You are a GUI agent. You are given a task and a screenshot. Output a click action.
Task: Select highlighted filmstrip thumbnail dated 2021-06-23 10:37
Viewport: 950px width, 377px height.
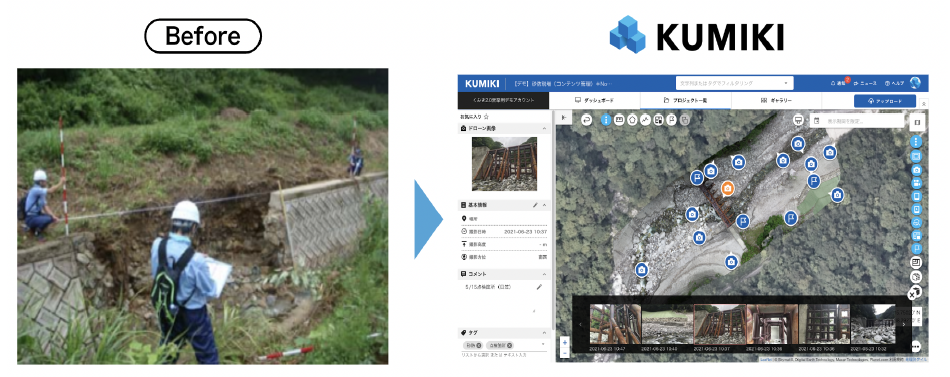(x=720, y=324)
